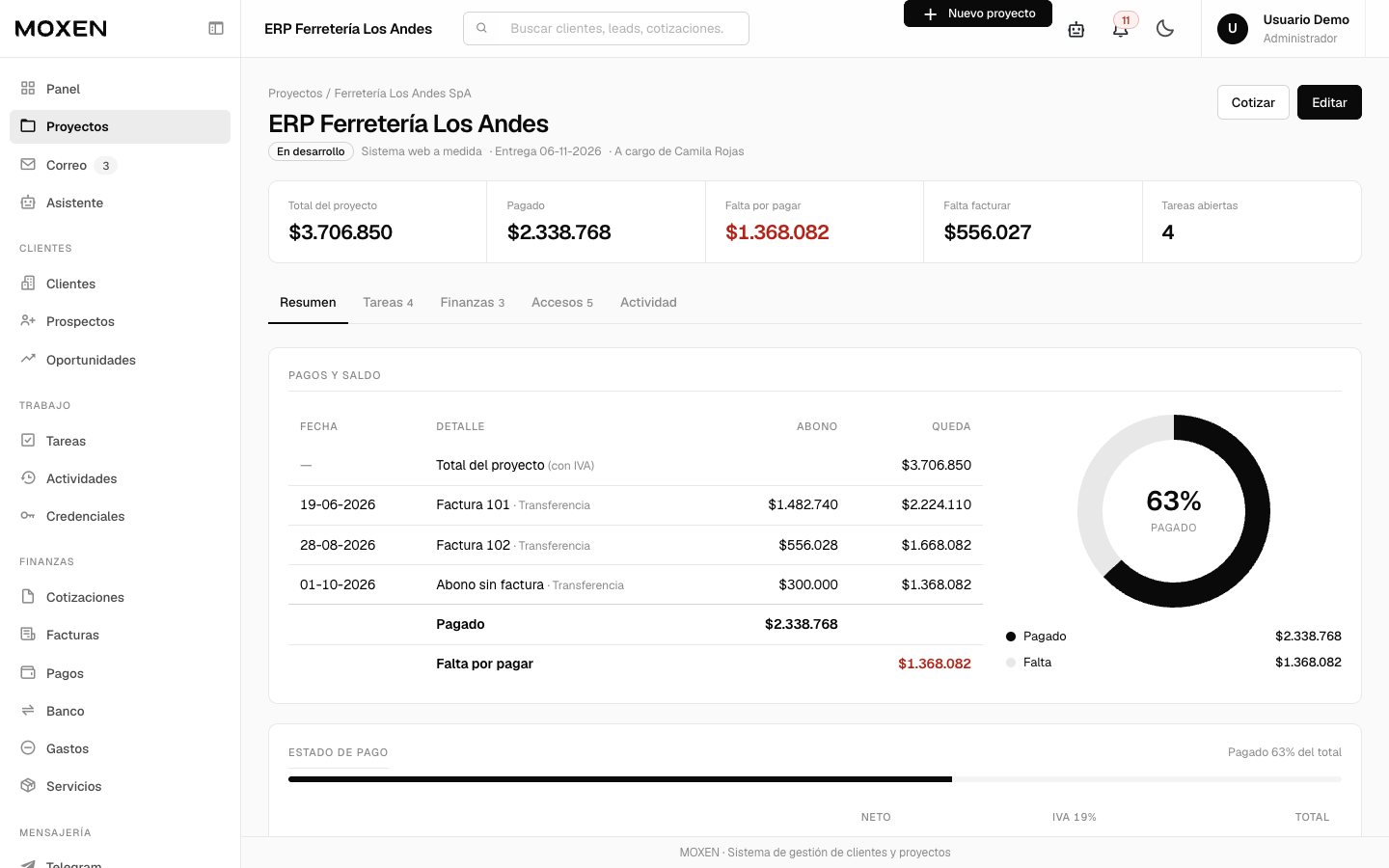Click the Tareas checkbox icon in sidebar
The height and width of the screenshot is (868, 1389).
point(28,441)
